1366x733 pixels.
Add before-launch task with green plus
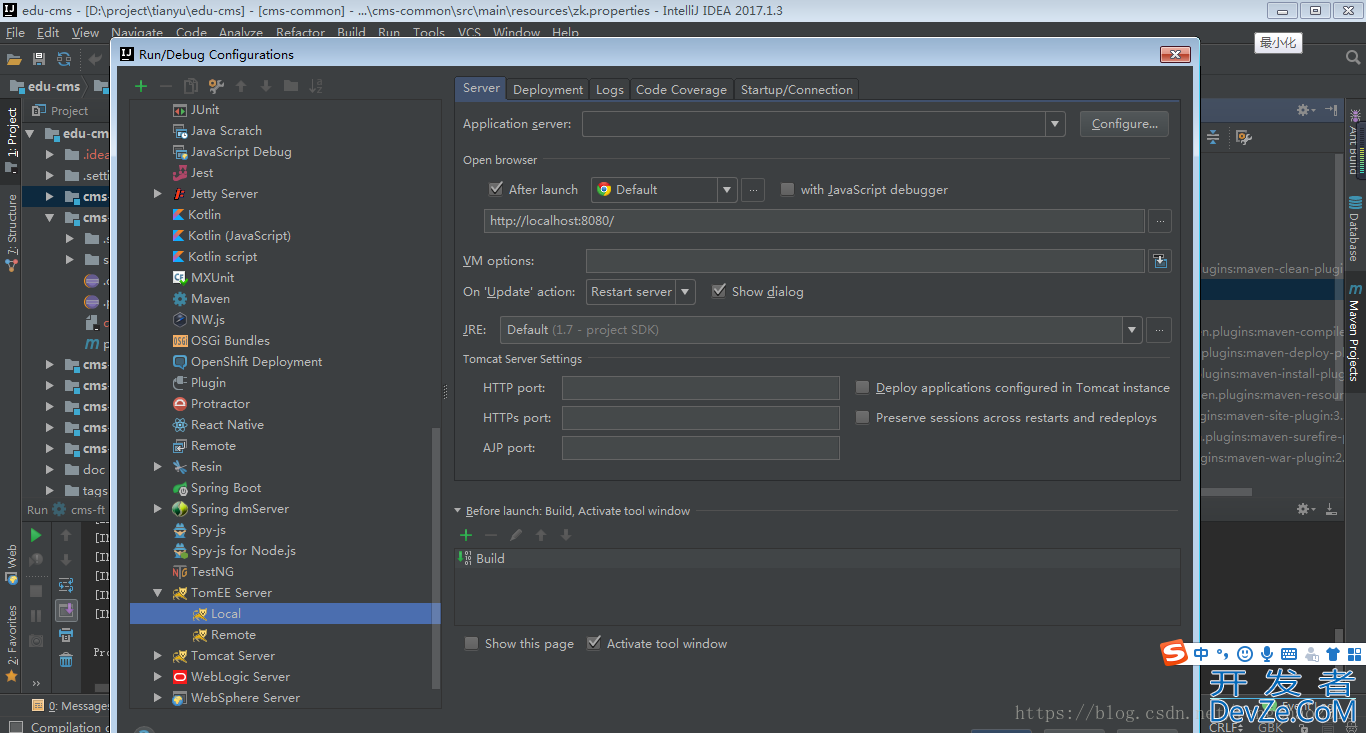466,535
